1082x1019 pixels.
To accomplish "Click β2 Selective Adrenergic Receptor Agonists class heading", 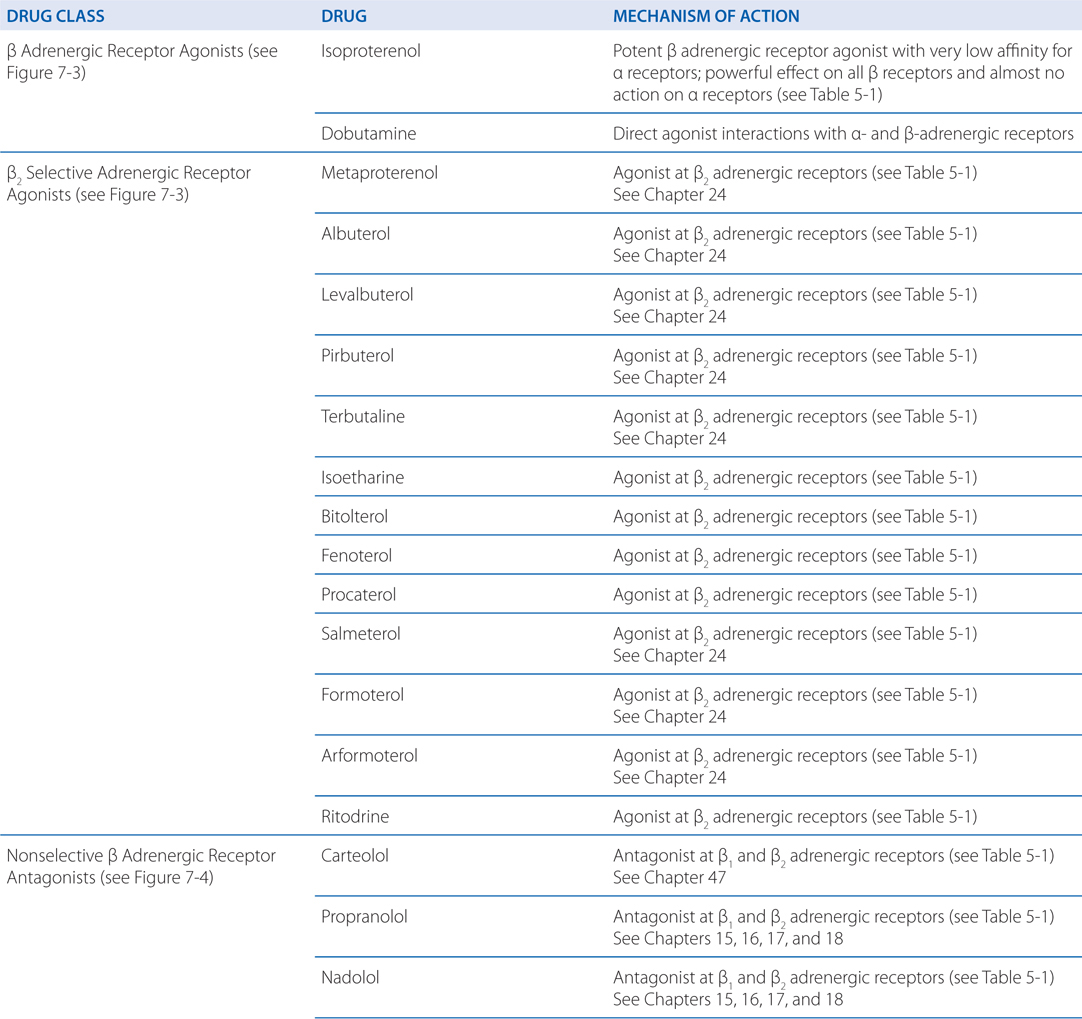I will [129, 173].
